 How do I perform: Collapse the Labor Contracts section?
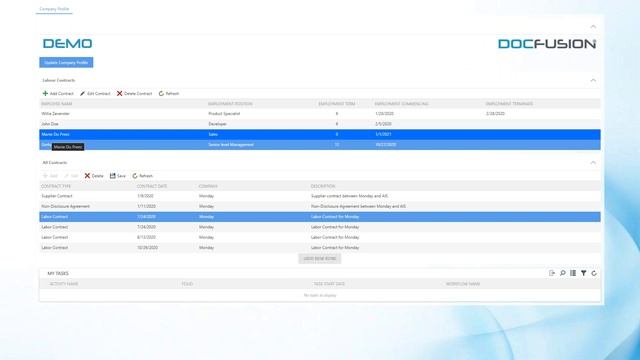click(593, 80)
